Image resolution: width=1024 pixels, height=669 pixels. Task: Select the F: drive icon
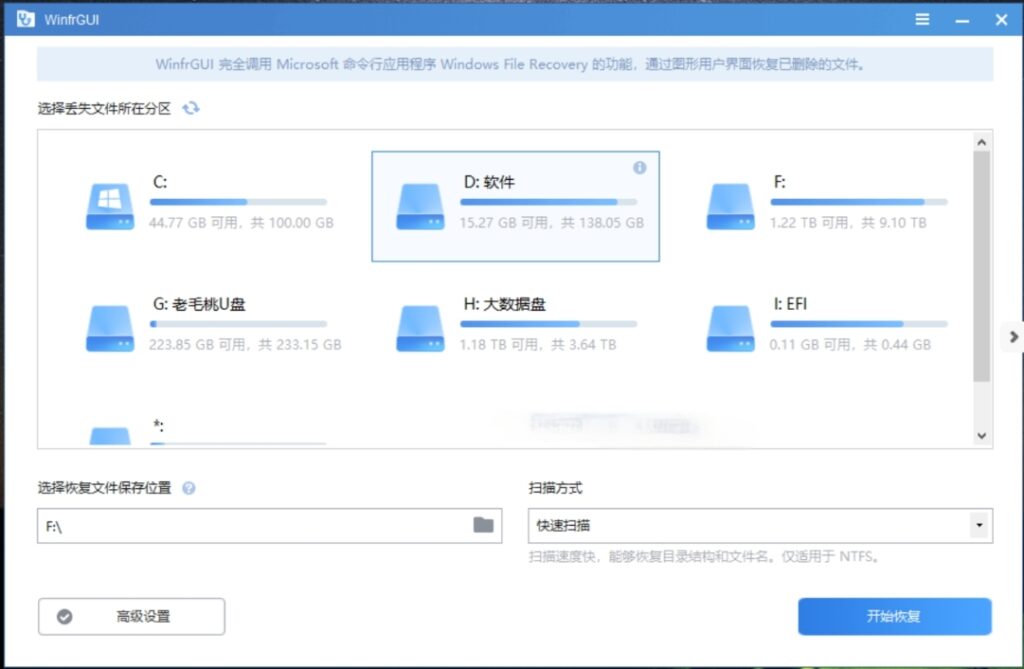pos(730,206)
